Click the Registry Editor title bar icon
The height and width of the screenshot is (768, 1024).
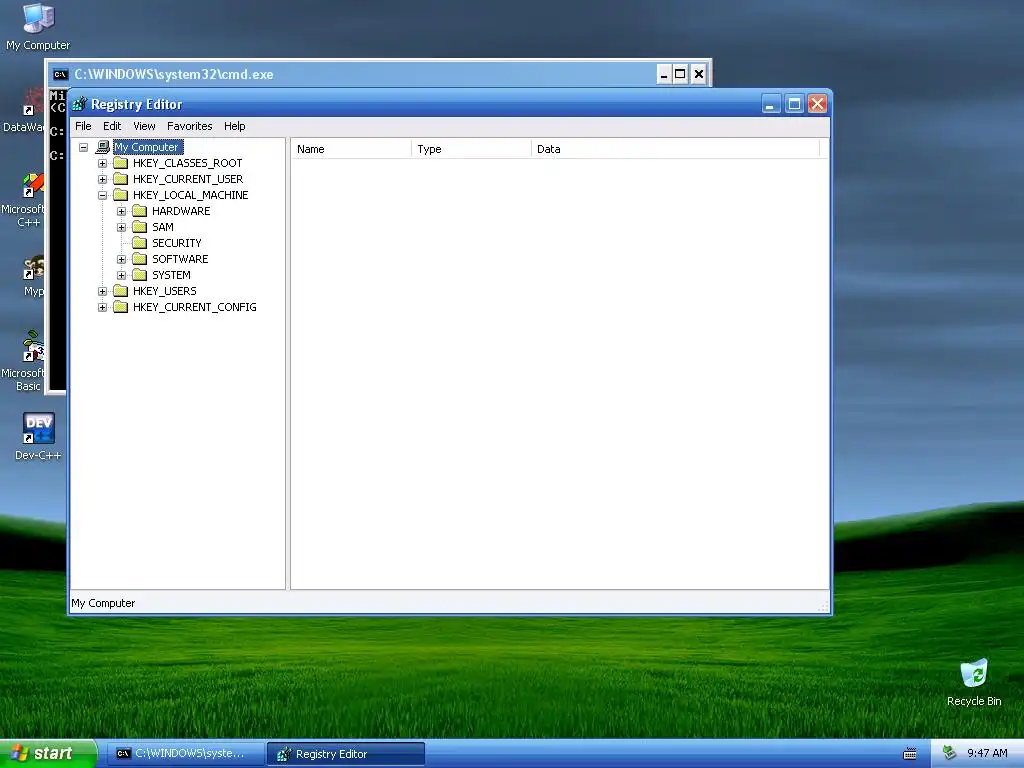[x=80, y=104]
